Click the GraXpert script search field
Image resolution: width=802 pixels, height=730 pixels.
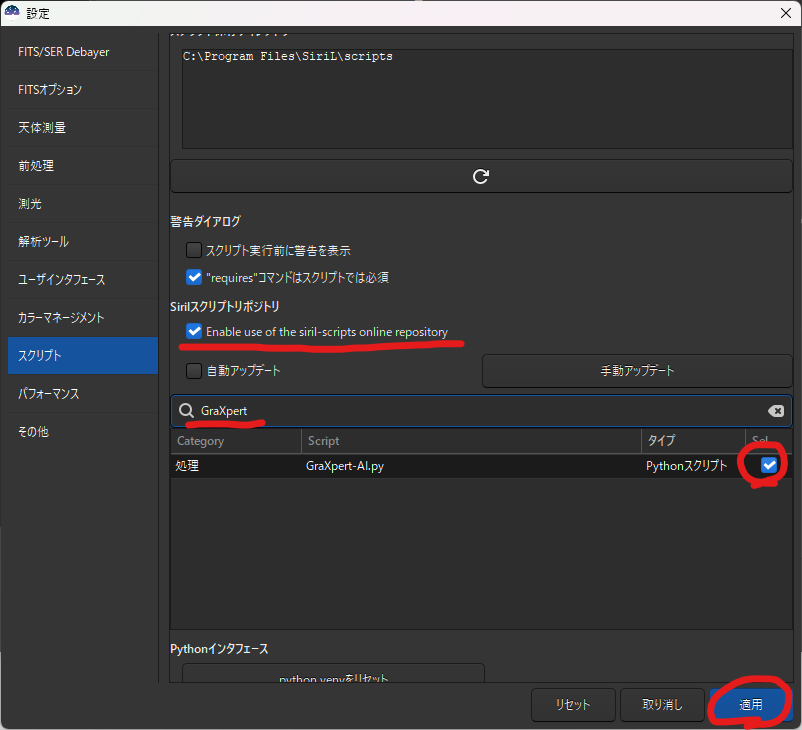click(x=480, y=411)
